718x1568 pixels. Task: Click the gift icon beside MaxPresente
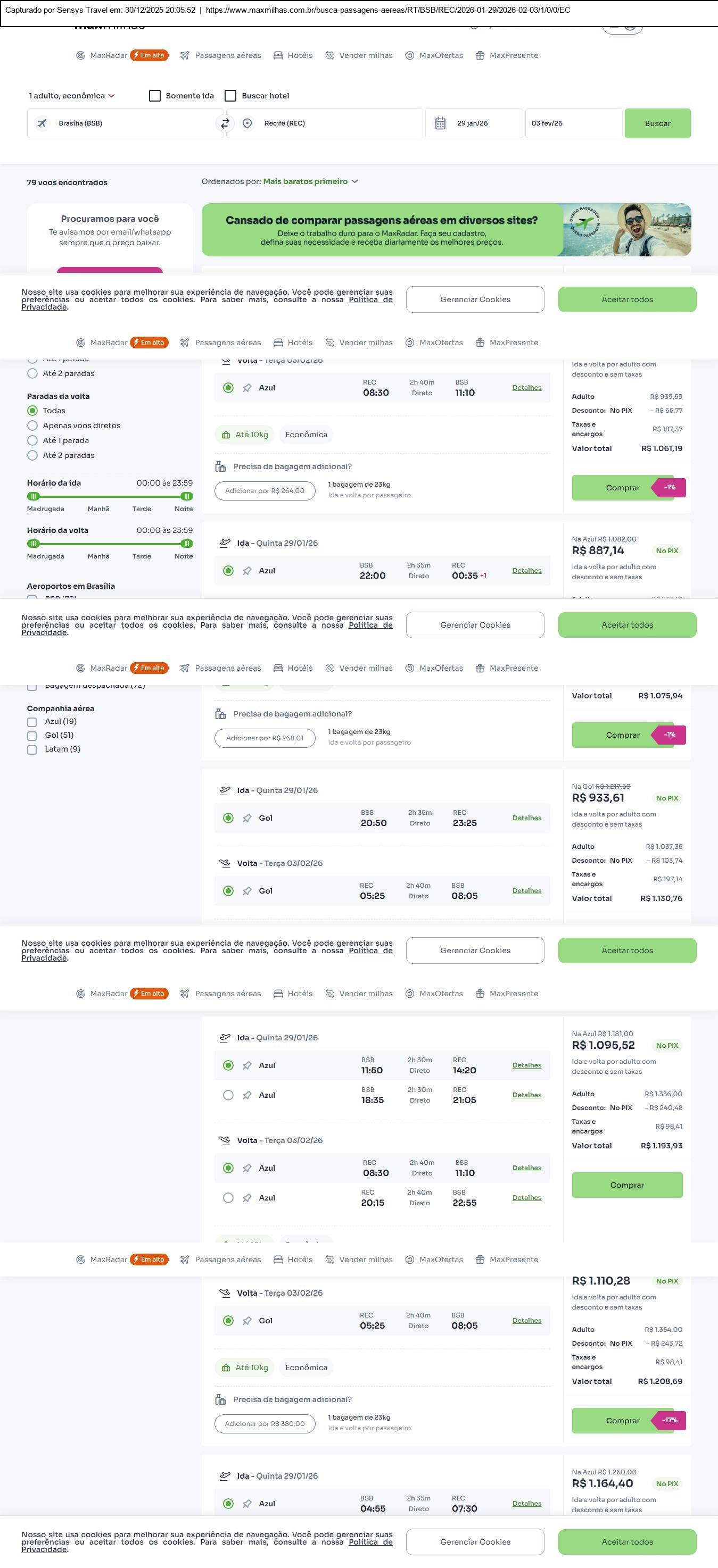click(480, 55)
